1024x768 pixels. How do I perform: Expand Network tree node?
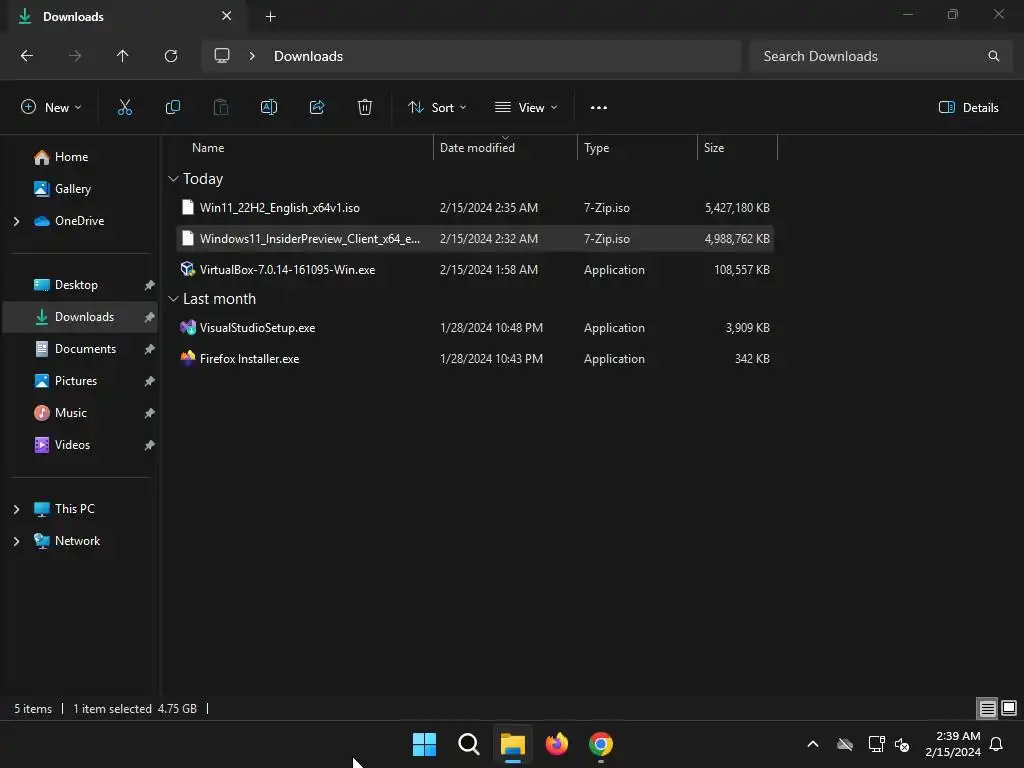(x=16, y=541)
